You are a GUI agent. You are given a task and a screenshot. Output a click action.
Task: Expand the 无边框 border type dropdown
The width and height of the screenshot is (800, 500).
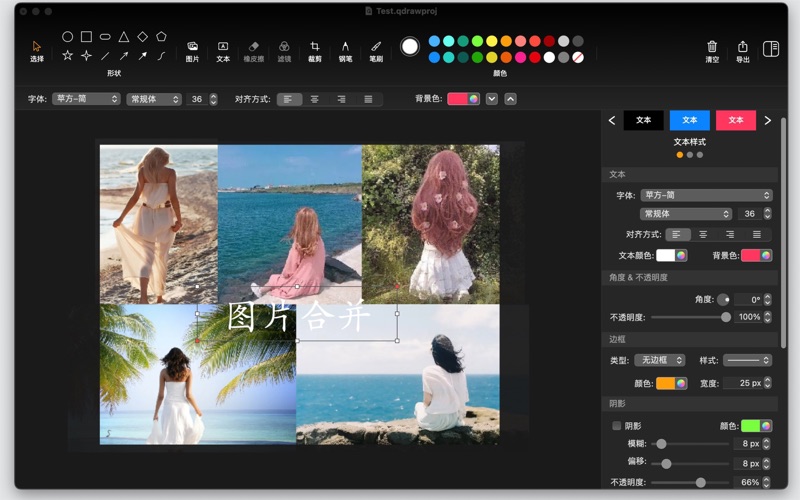[661, 360]
